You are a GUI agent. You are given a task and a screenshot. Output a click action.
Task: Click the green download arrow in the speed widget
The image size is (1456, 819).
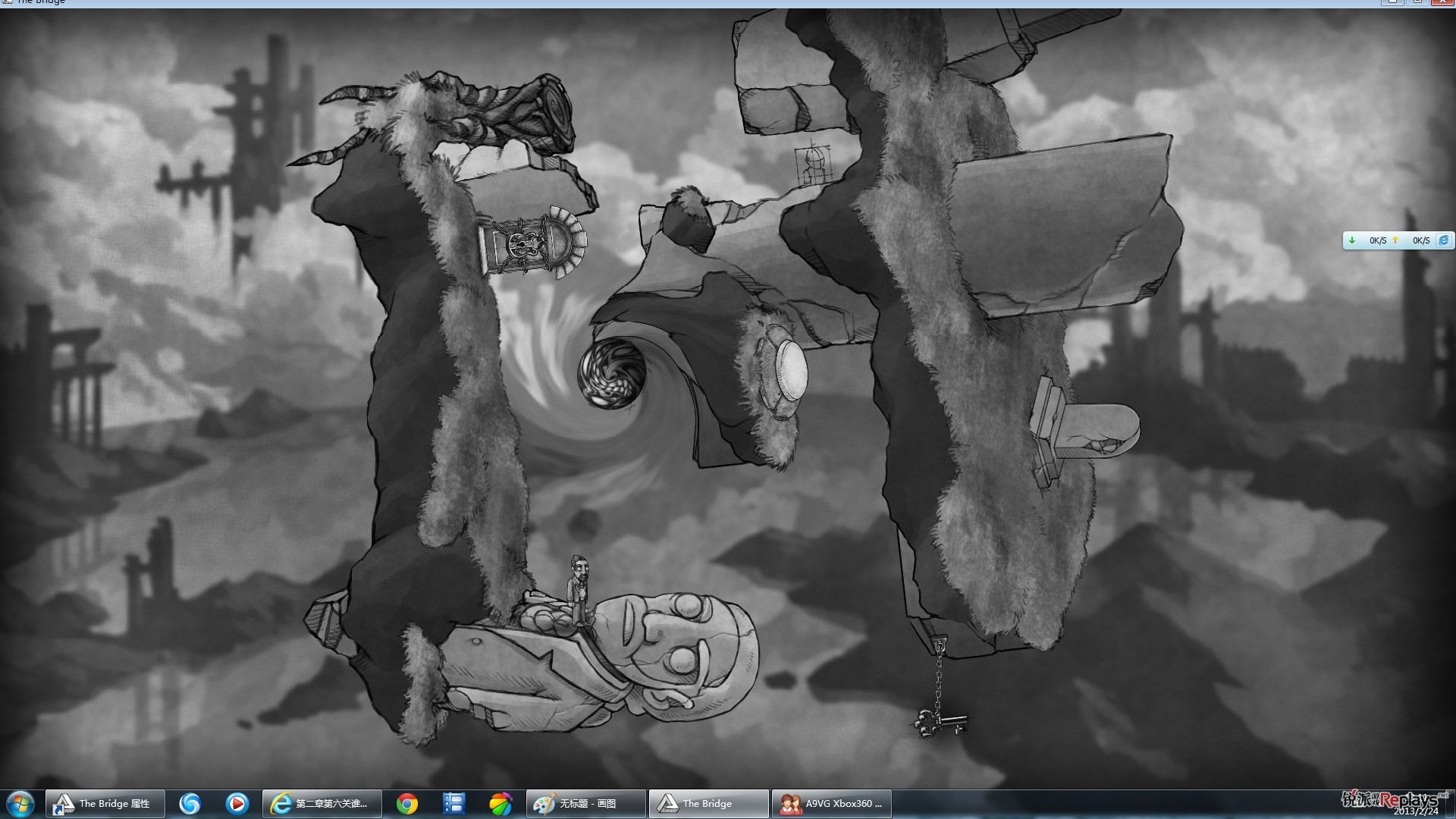(1351, 240)
